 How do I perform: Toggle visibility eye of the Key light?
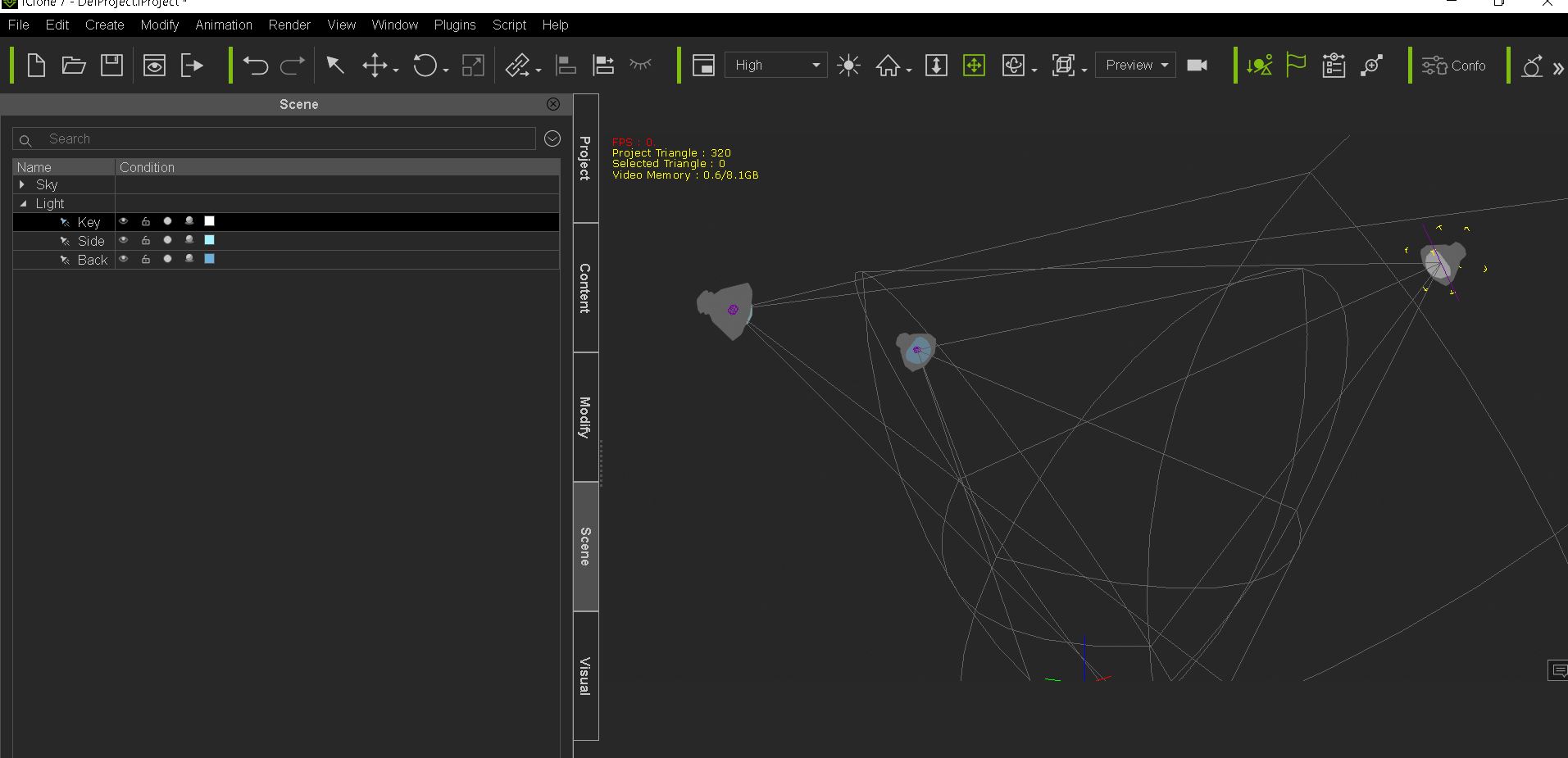tap(124, 221)
